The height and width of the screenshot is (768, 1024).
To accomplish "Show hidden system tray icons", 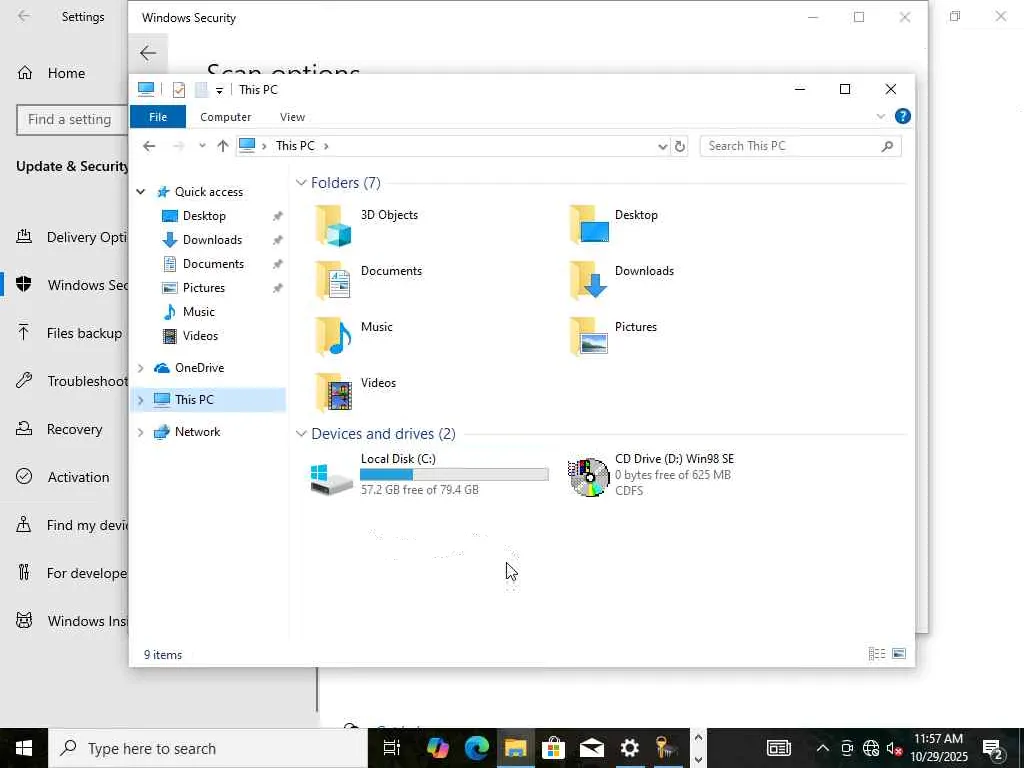I will (823, 748).
